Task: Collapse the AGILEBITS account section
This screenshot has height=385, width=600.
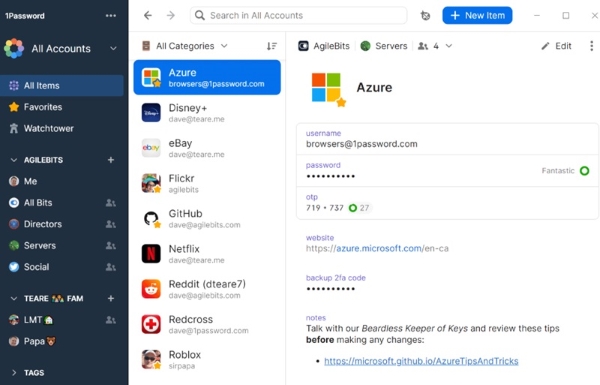Action: click(x=14, y=160)
